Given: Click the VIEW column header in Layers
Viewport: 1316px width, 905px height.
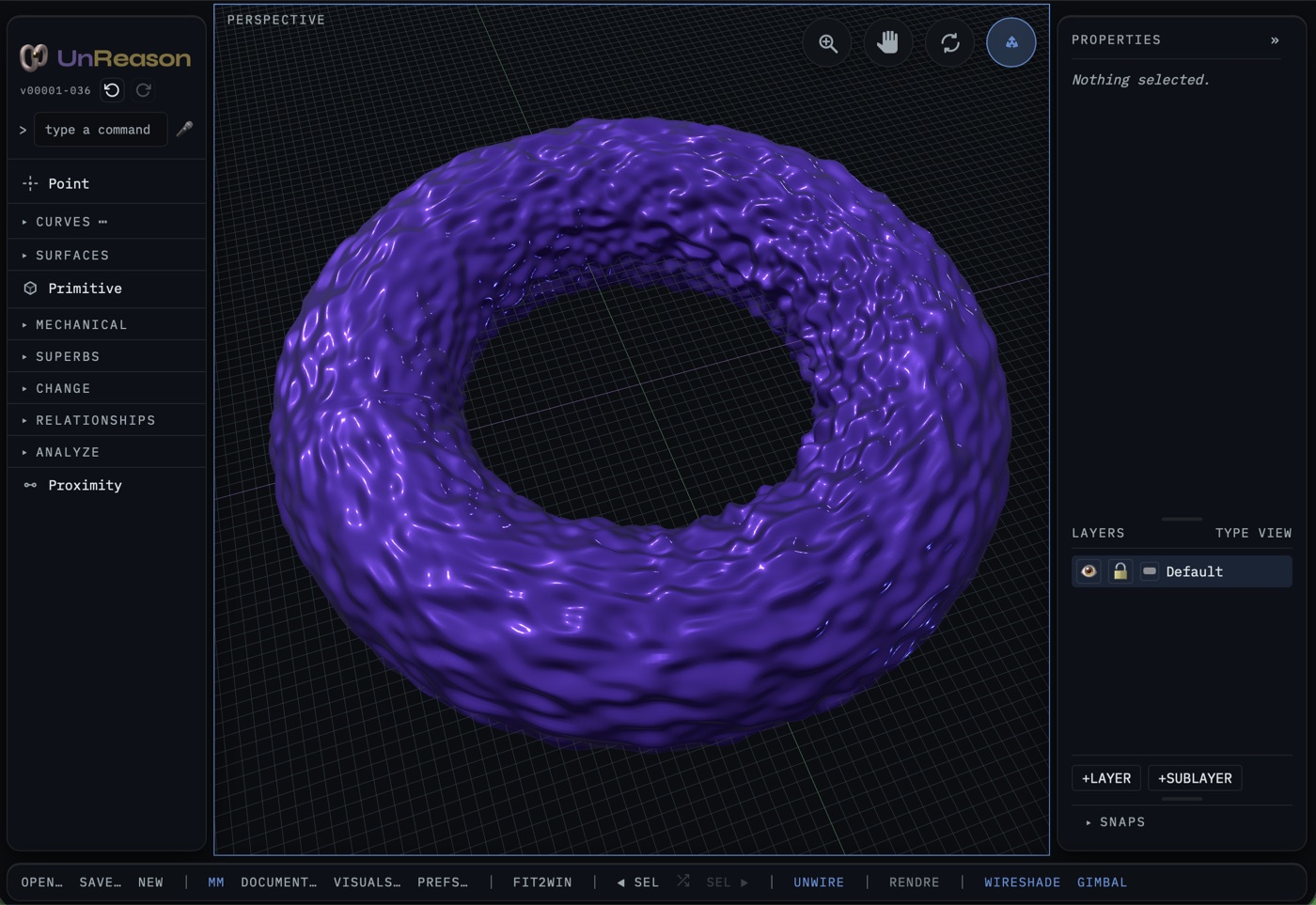Looking at the screenshot, I should pos(1275,533).
